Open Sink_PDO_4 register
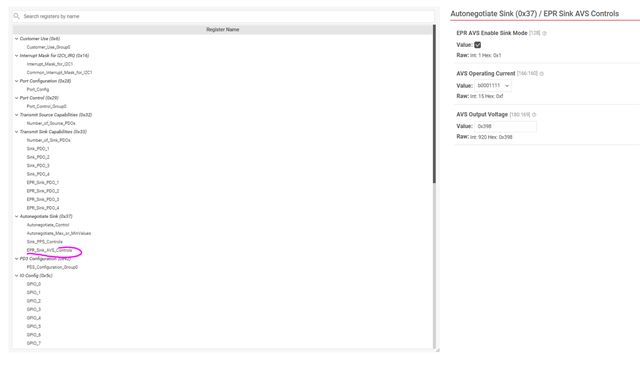This screenshot has width=640, height=385. tap(38, 174)
